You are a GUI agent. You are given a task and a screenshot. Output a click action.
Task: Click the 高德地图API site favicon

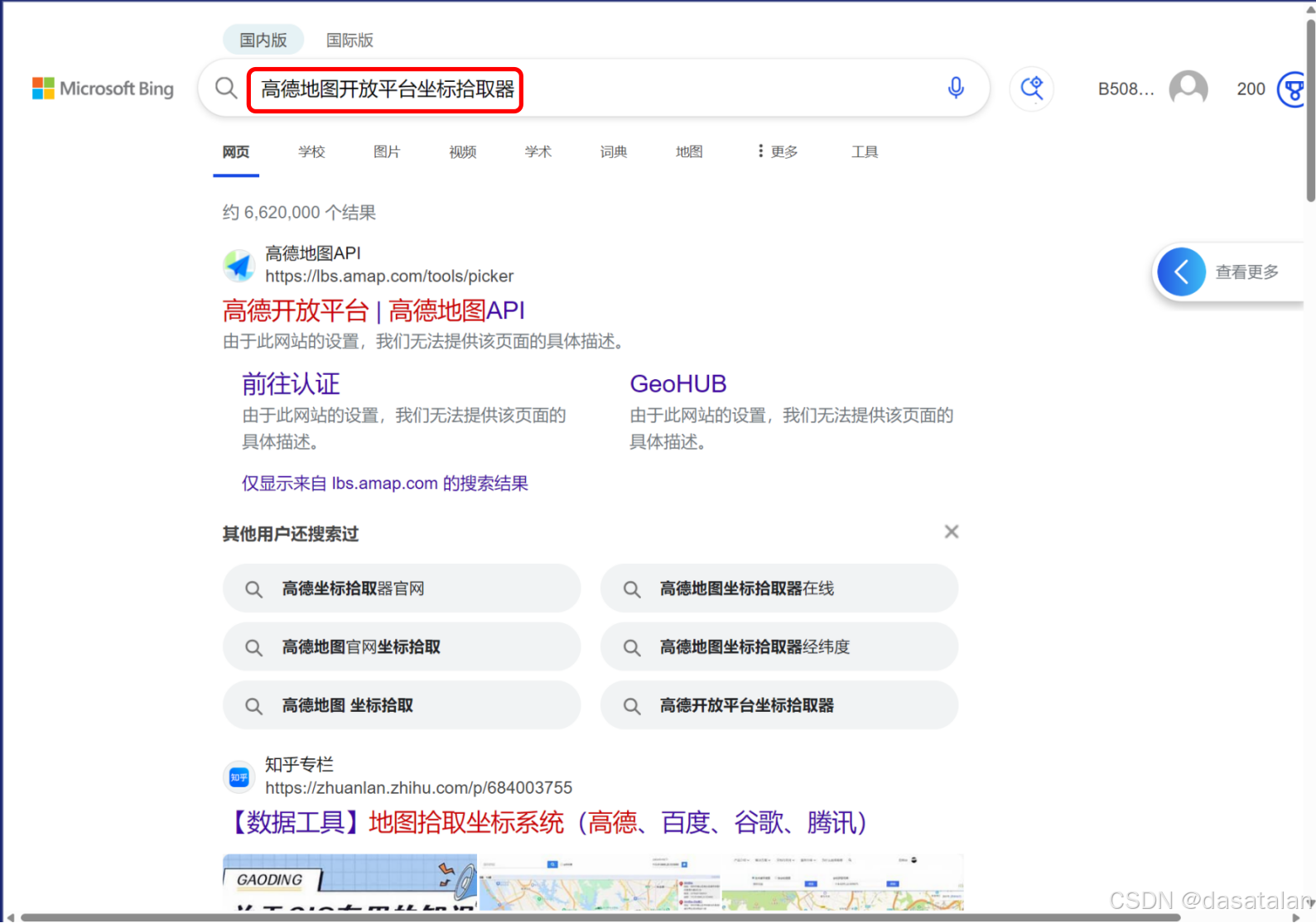[x=239, y=265]
